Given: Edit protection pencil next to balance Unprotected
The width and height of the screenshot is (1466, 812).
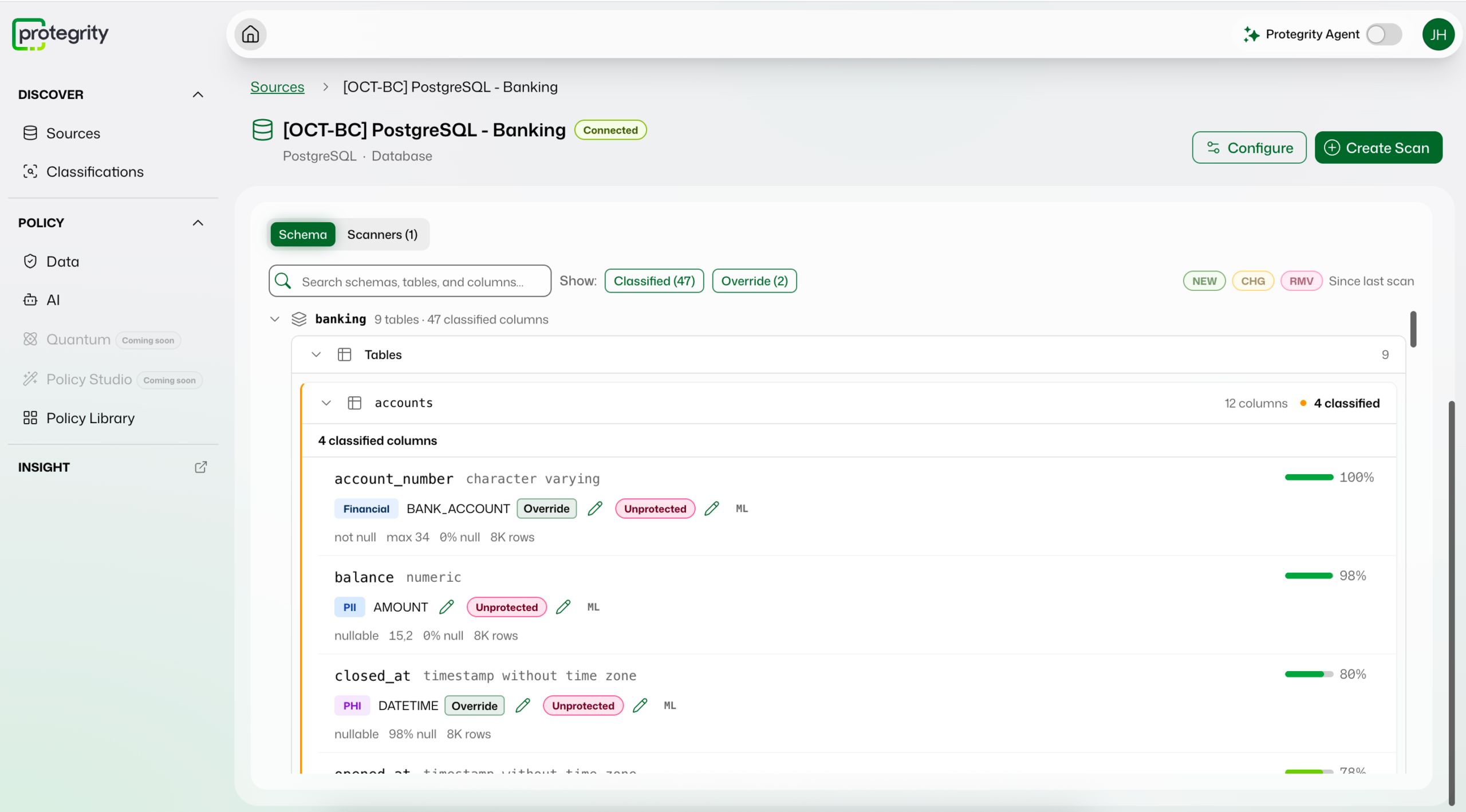Looking at the screenshot, I should (x=563, y=607).
